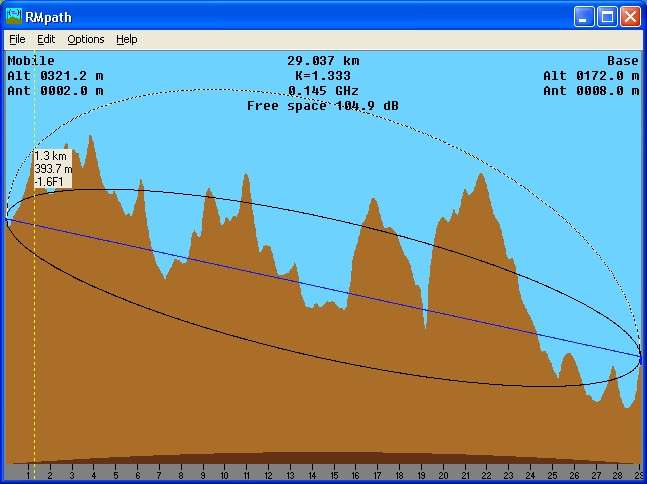Click the 'Alt 0172.0 m' base altitude text

591,76
